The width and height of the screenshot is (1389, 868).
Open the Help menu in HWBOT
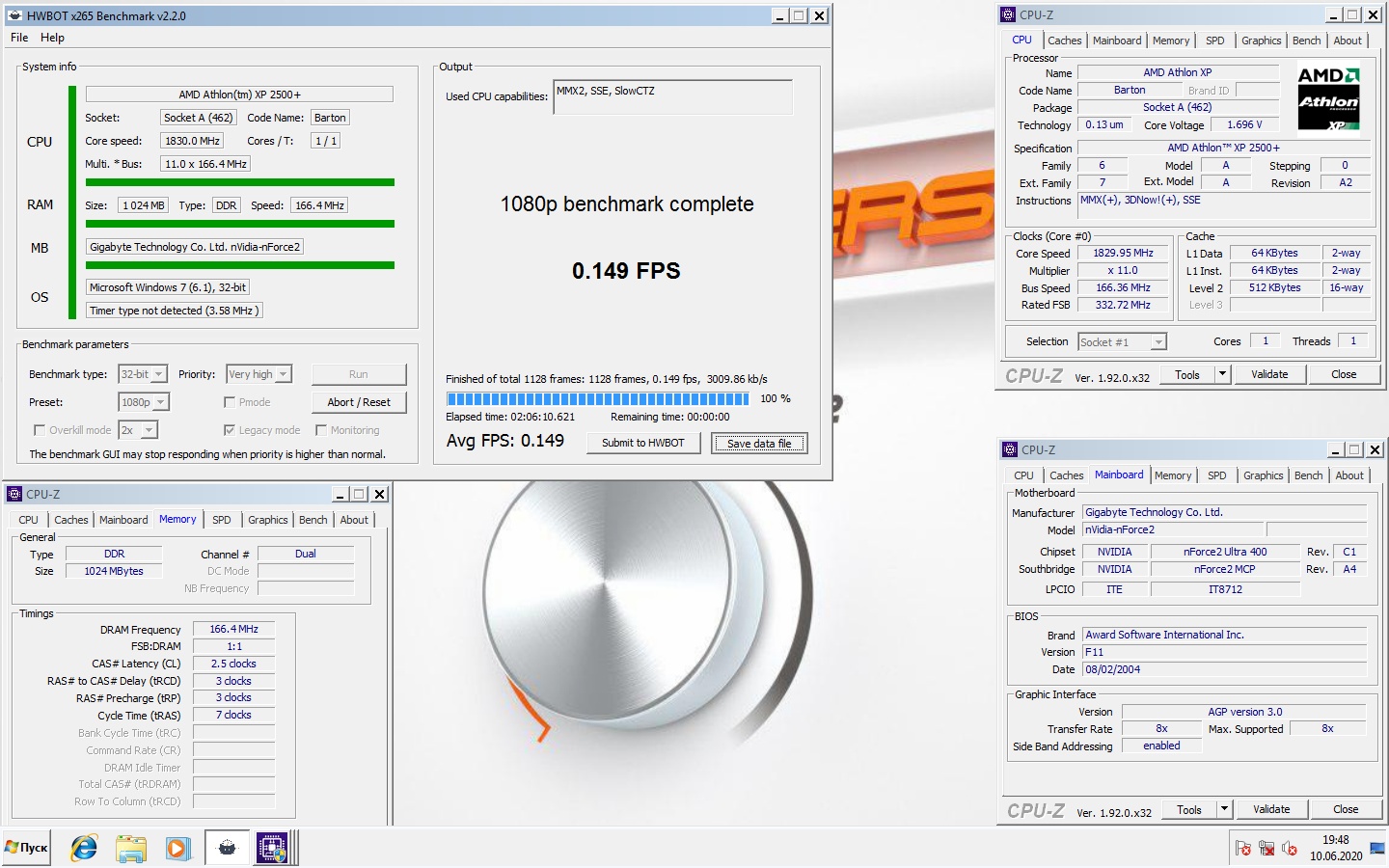(52, 38)
